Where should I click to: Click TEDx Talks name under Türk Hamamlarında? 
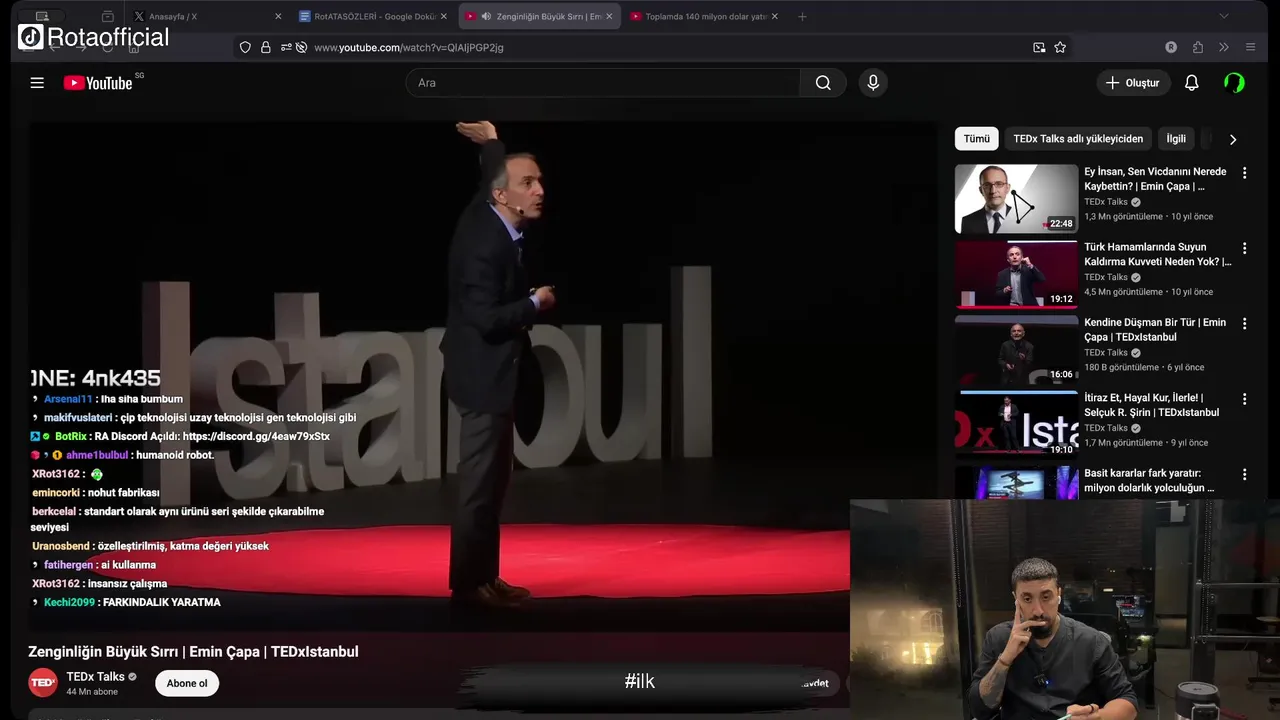click(x=1106, y=277)
